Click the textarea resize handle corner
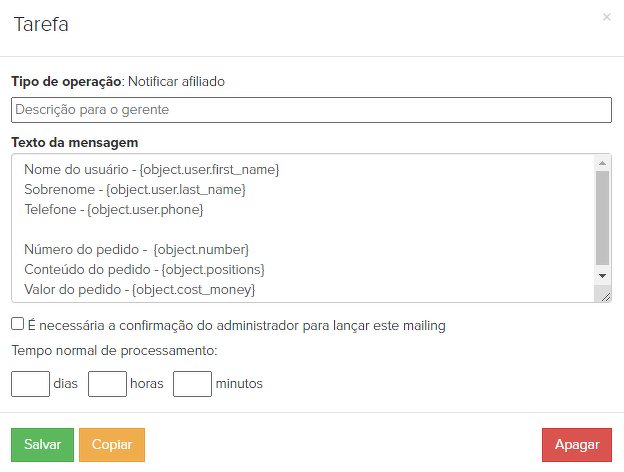 [x=604, y=294]
